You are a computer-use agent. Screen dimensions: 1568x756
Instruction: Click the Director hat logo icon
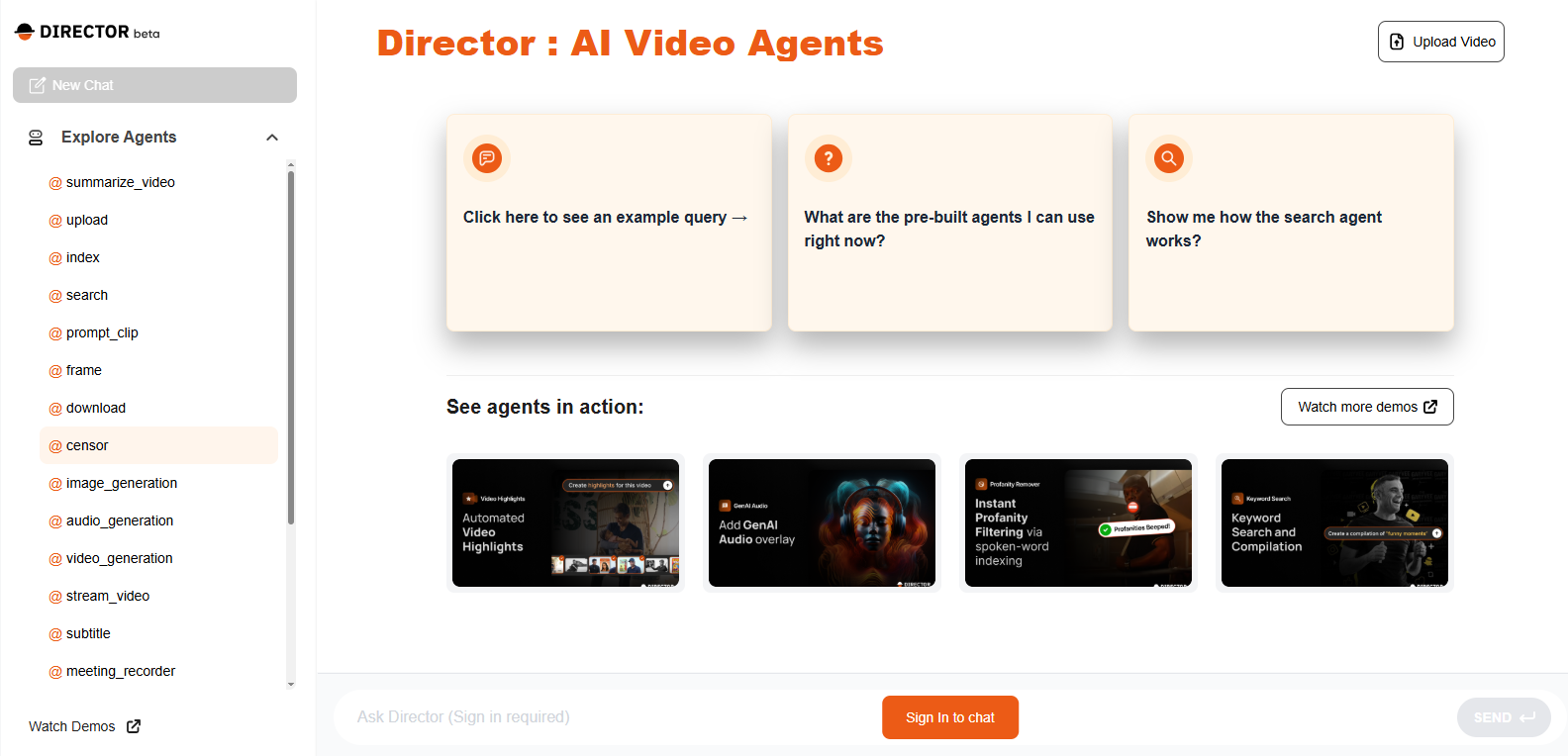click(25, 32)
